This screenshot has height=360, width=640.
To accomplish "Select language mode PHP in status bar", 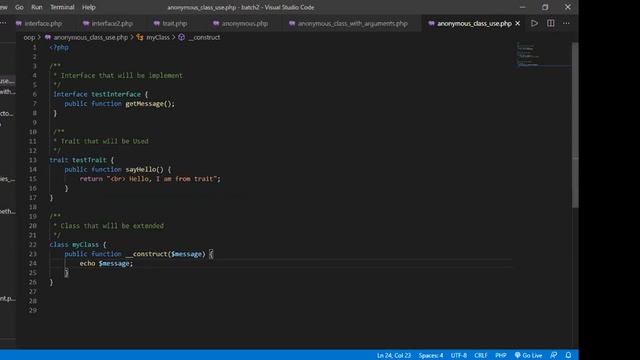I will click(501, 355).
